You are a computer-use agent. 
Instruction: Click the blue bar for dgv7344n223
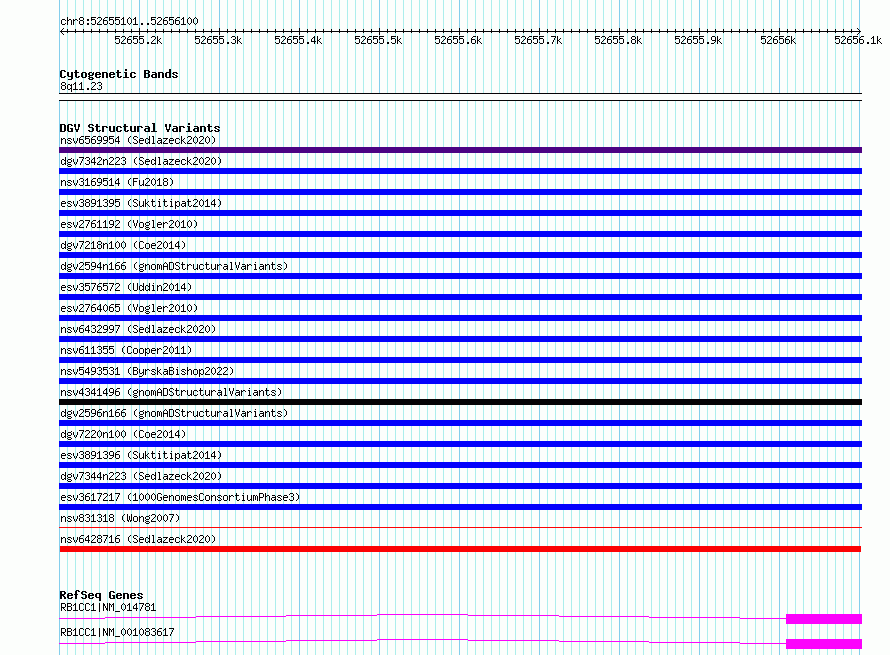coord(460,486)
